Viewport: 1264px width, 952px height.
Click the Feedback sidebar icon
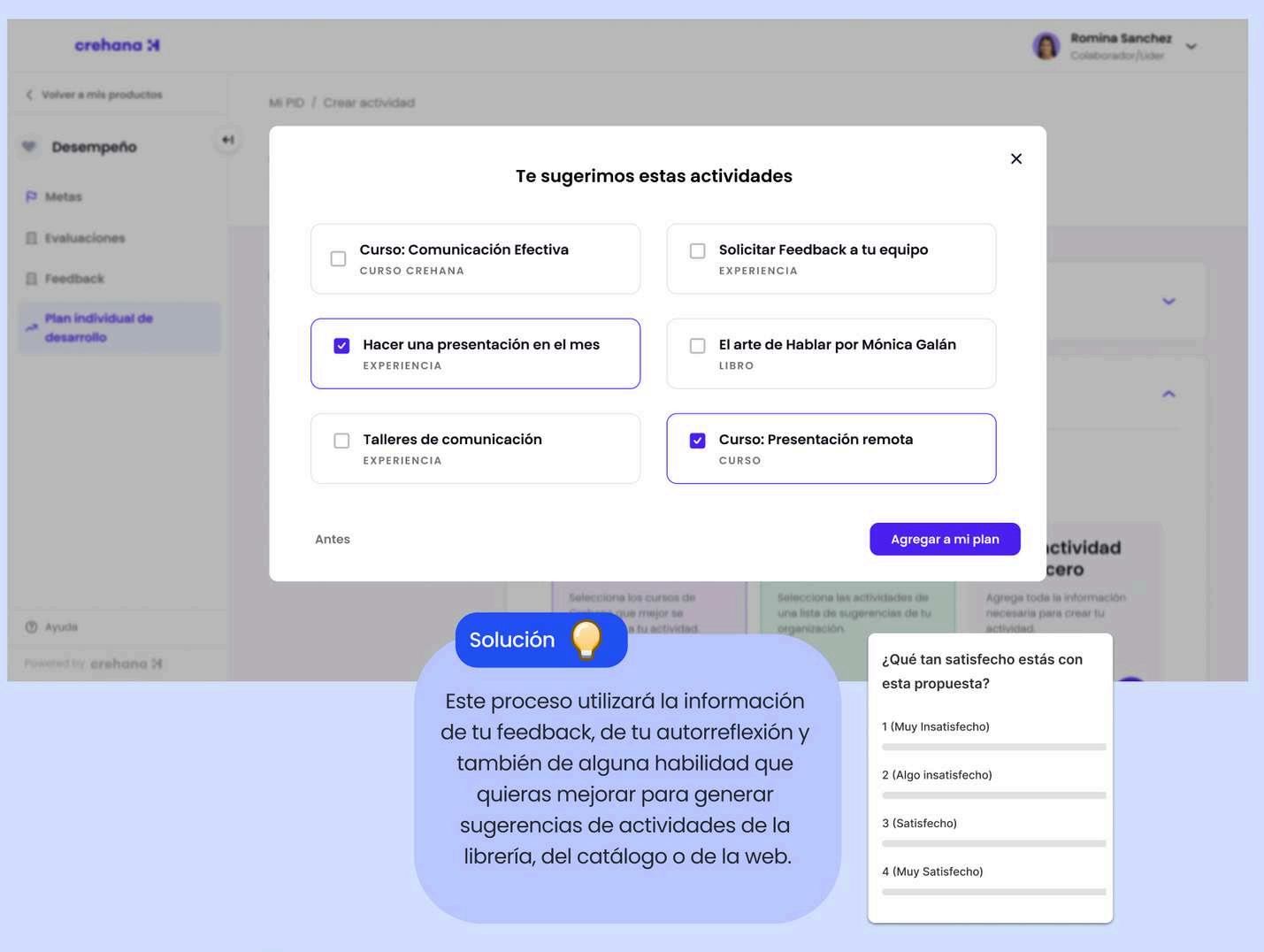point(31,279)
